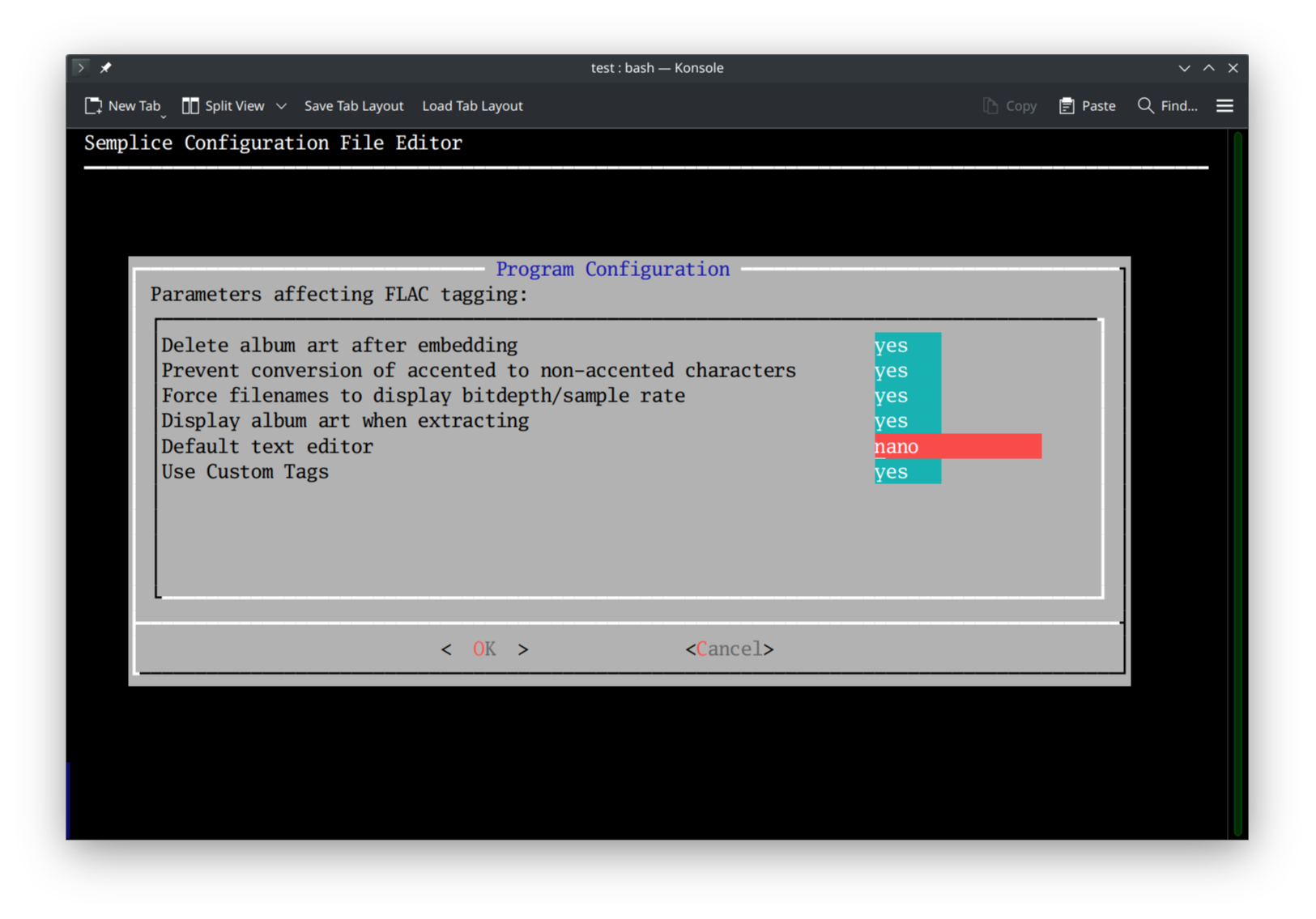This screenshot has width=1316, height=919.
Task: Toggle Delete album art after embedding
Action: coord(906,345)
